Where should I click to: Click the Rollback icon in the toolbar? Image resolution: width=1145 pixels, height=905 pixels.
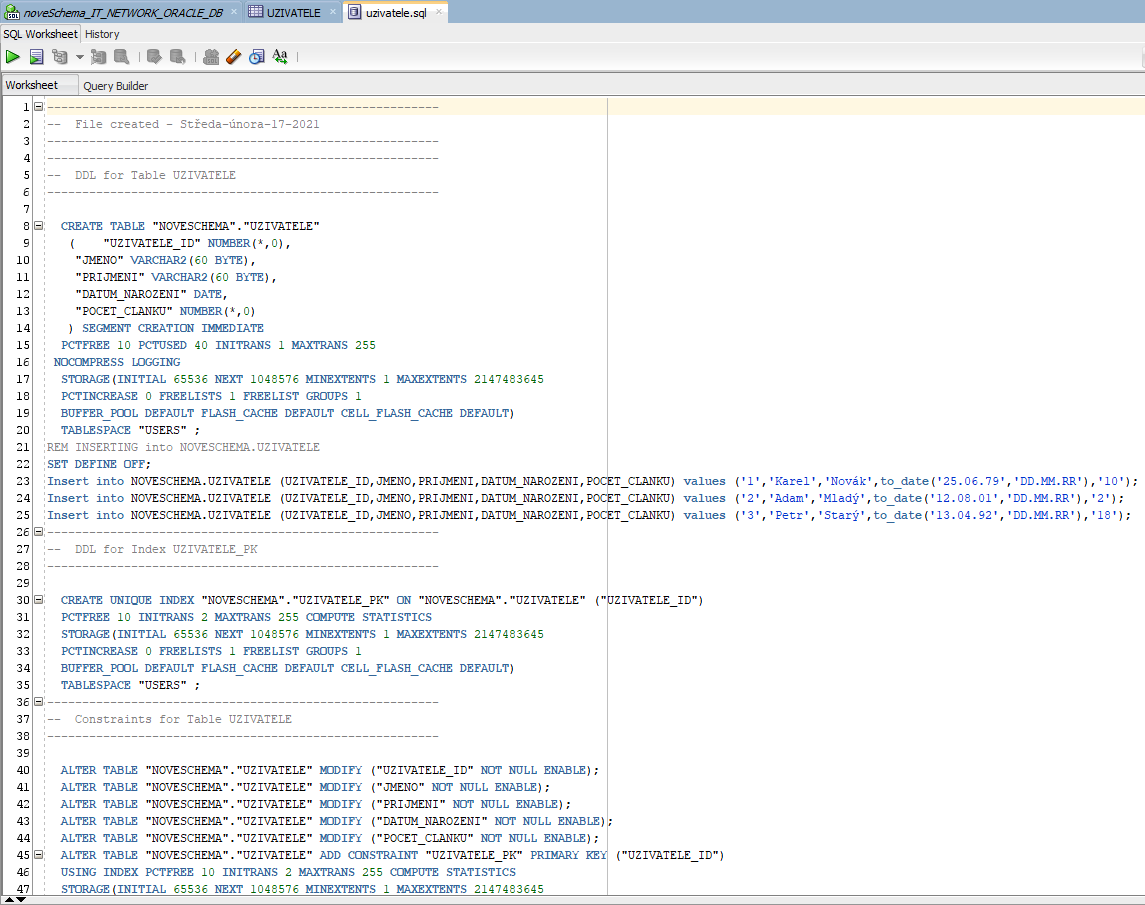point(177,57)
